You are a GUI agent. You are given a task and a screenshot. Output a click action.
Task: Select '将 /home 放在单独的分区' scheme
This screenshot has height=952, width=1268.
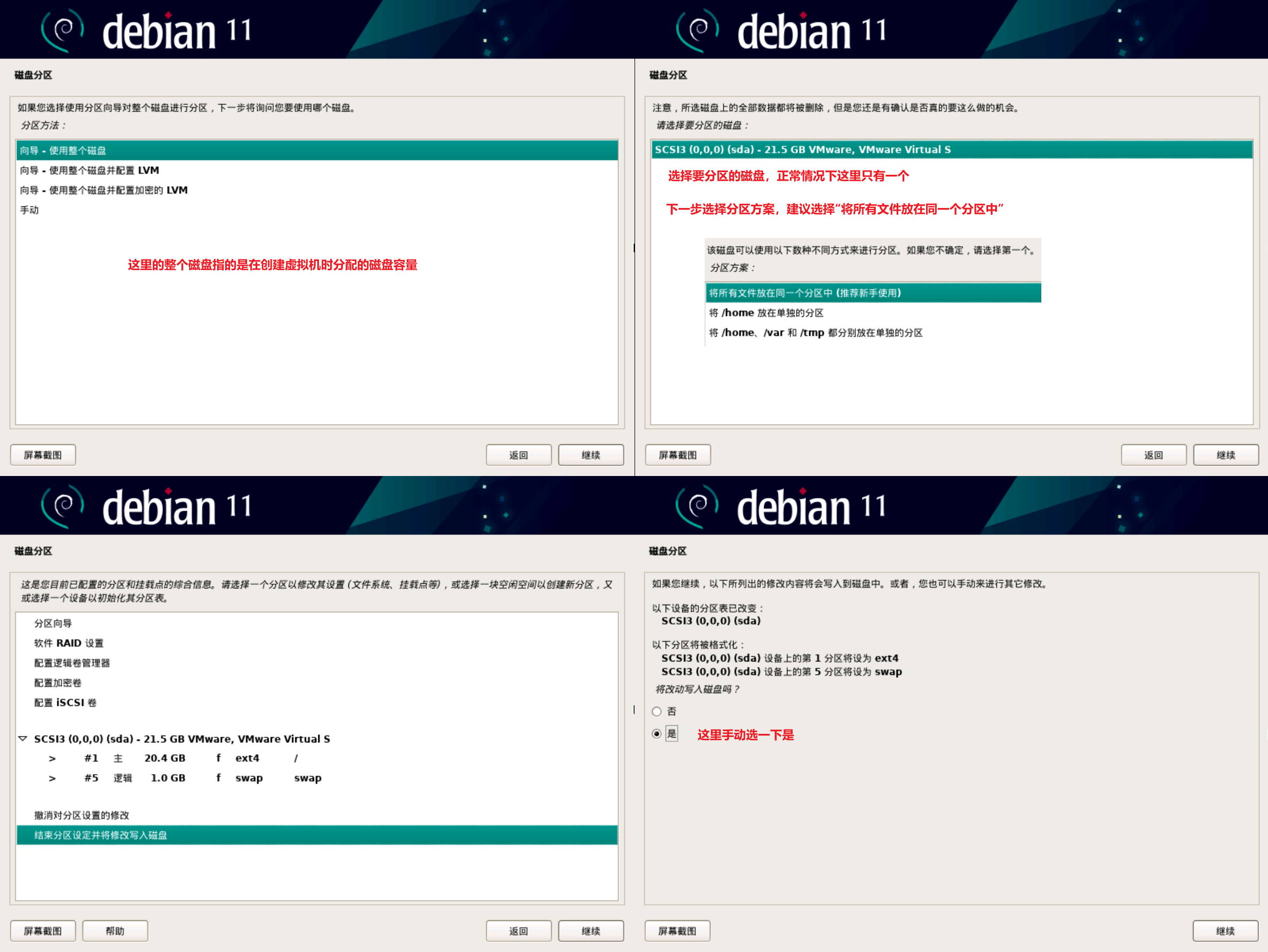(873, 313)
